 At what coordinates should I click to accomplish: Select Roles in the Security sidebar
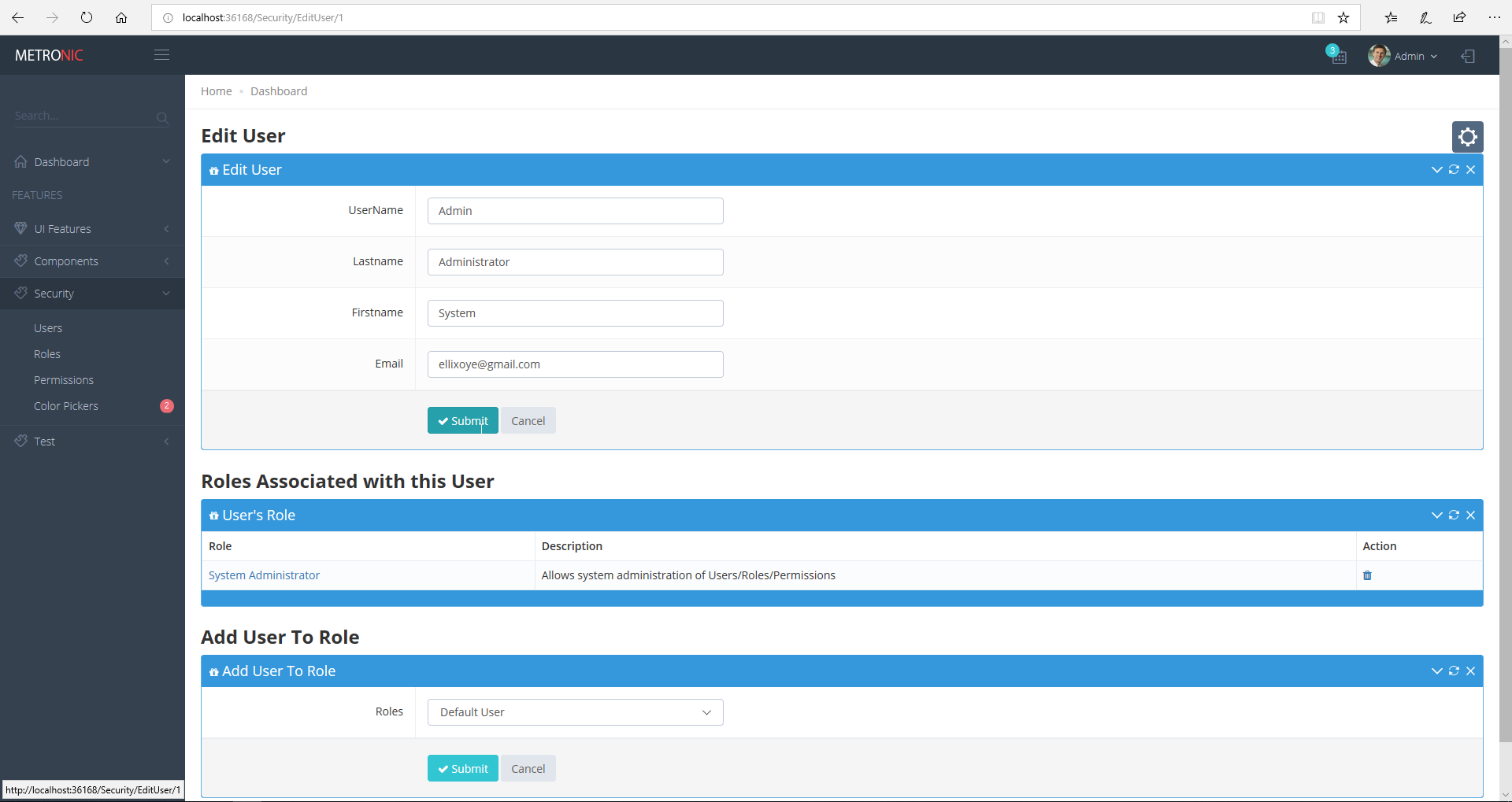(x=46, y=353)
